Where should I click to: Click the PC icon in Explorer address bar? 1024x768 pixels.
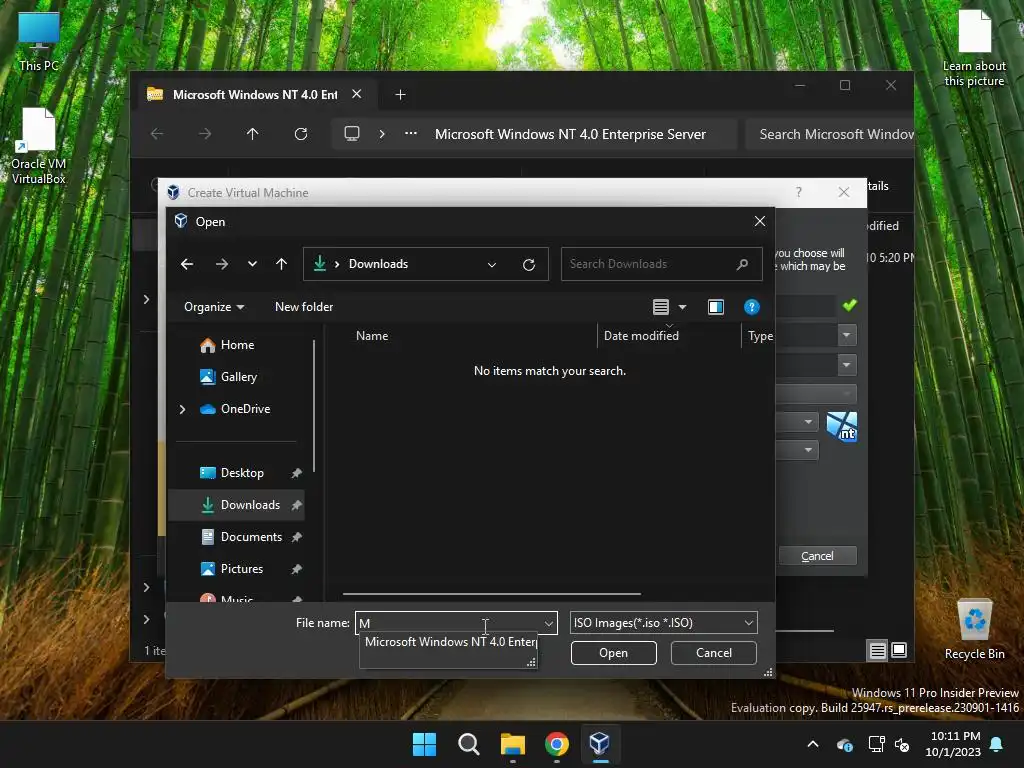(352, 134)
